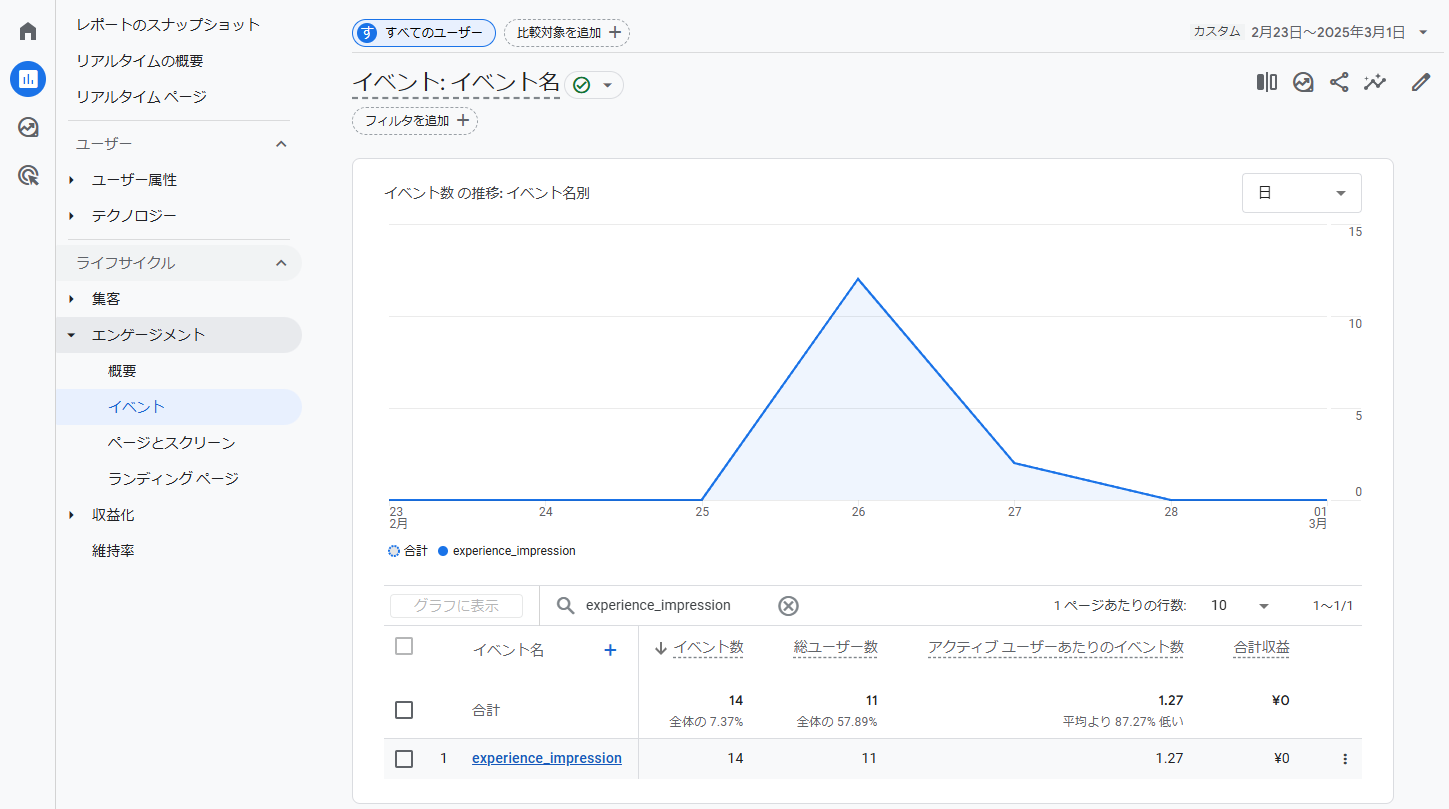Click the グラフに表示 button
1449x809 pixels.
click(456, 605)
